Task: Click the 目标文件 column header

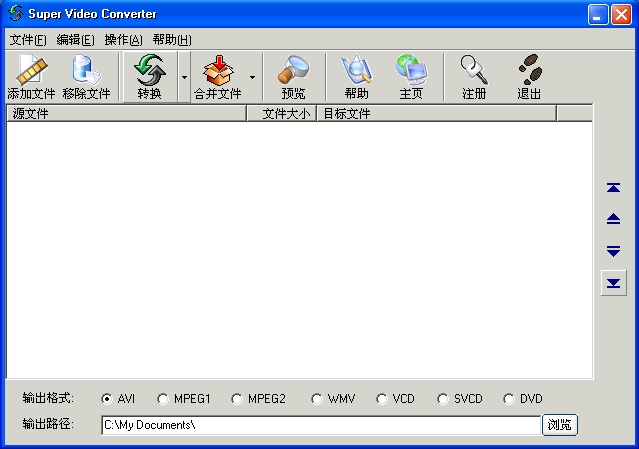Action: [436, 113]
